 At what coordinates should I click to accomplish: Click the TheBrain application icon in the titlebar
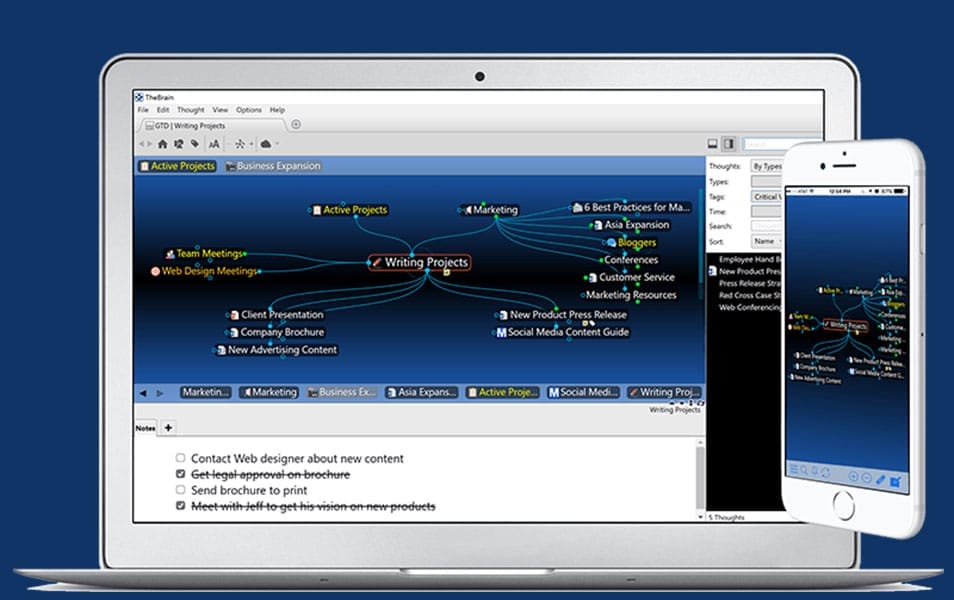point(139,99)
